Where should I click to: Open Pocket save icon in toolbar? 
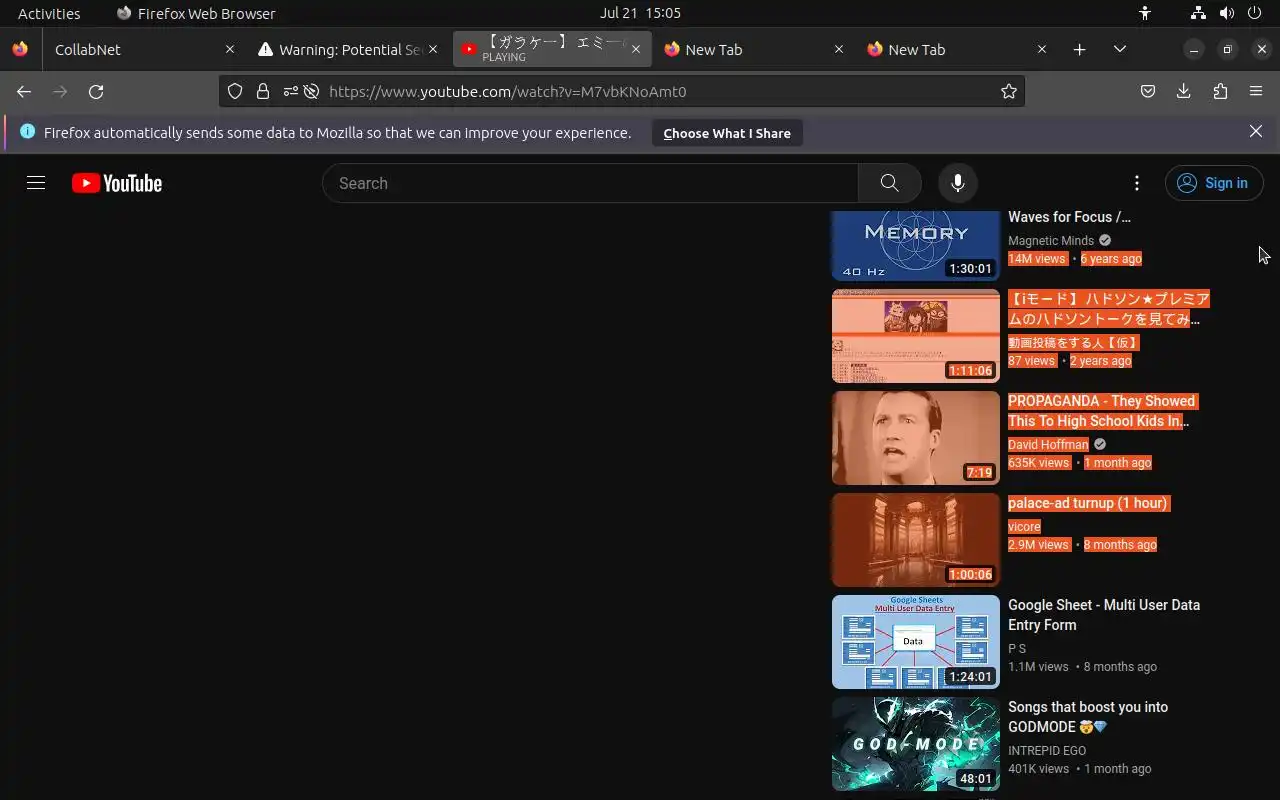[x=1148, y=91]
